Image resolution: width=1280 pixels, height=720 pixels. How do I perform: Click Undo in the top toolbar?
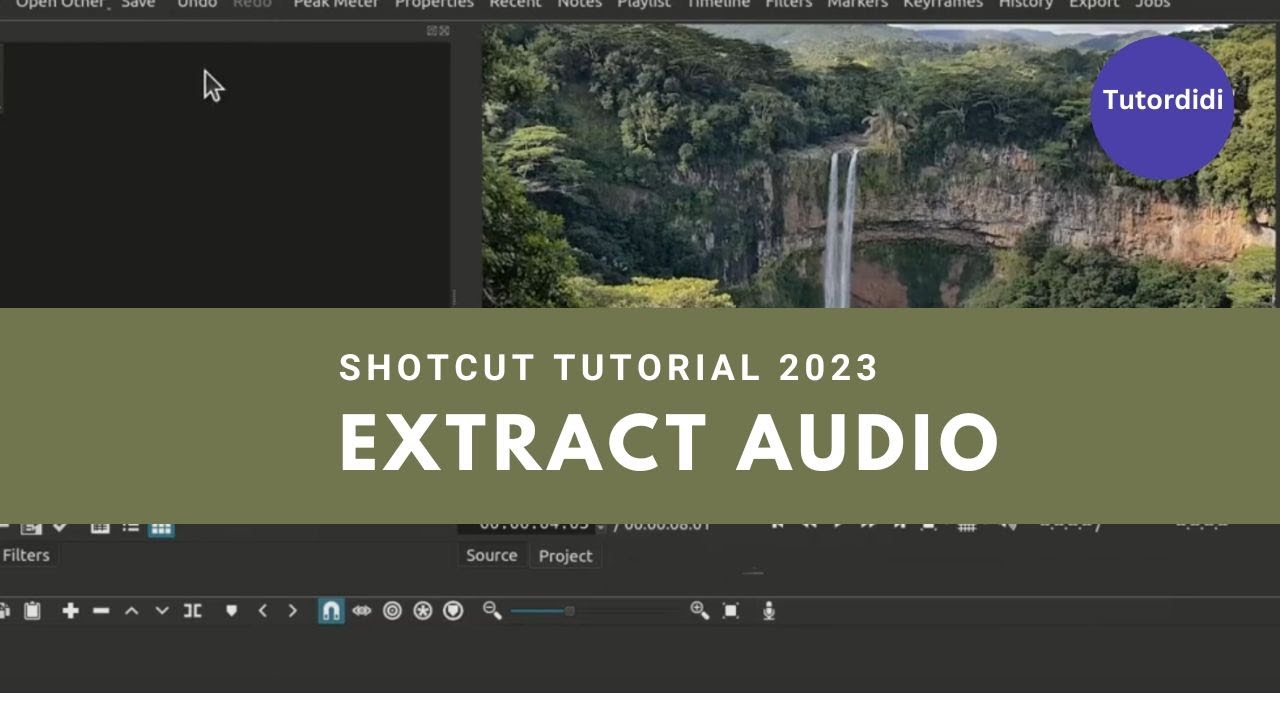pyautogui.click(x=197, y=4)
